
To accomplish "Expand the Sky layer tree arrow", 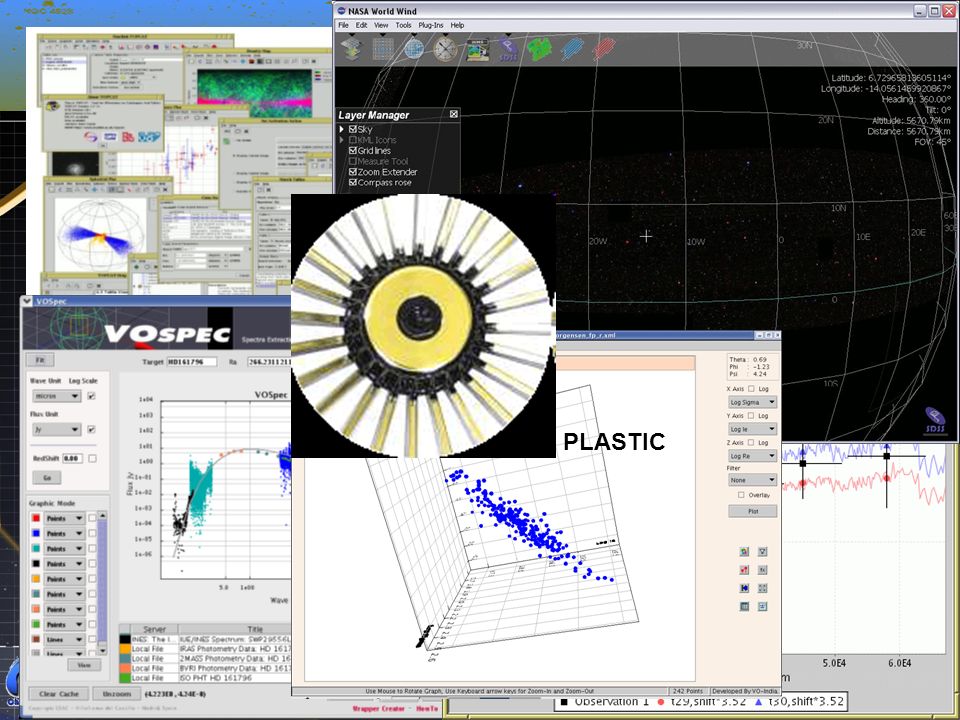I will (342, 129).
